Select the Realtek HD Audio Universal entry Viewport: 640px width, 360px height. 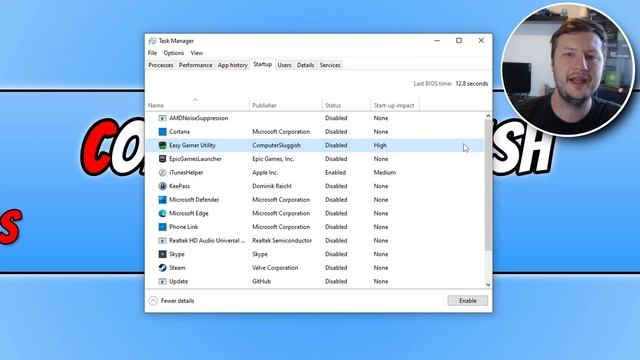[207, 240]
